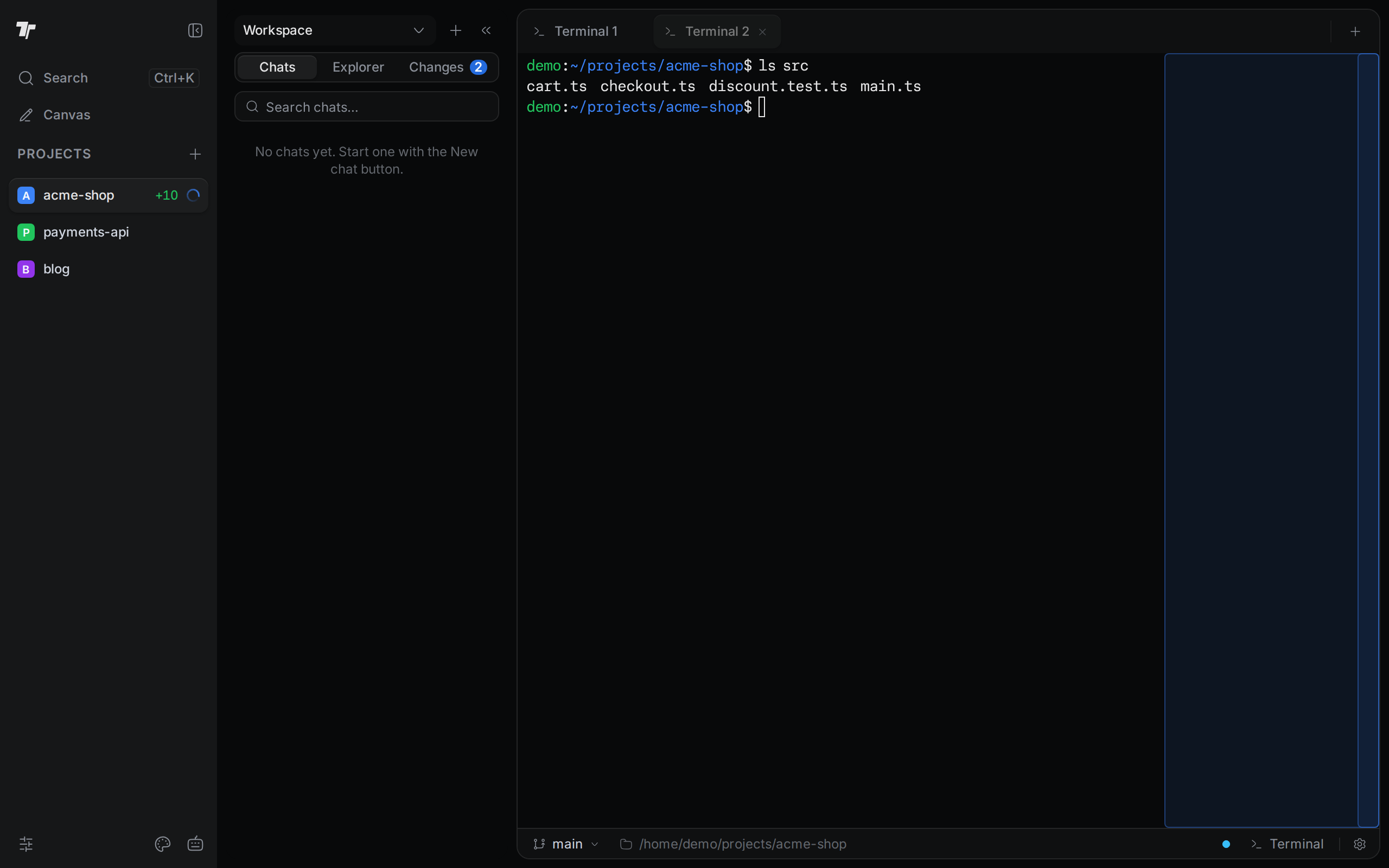Open the theme palette icon
Image resolution: width=1389 pixels, height=868 pixels.
point(162,844)
